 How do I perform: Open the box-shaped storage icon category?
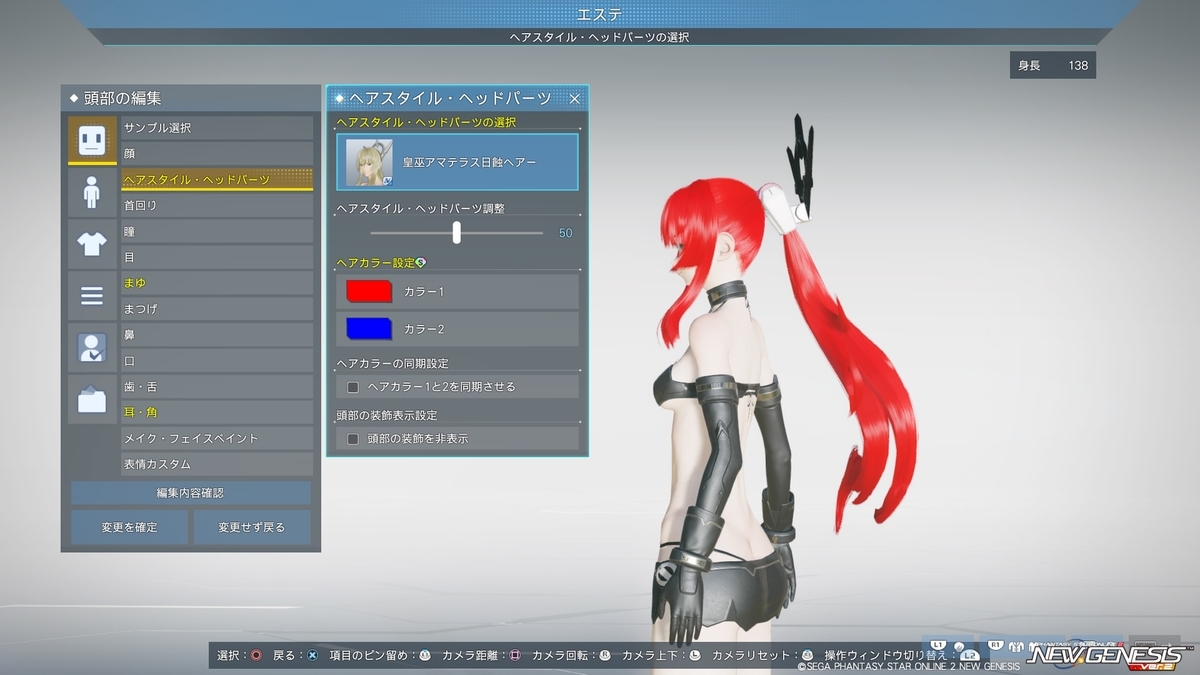coord(92,400)
